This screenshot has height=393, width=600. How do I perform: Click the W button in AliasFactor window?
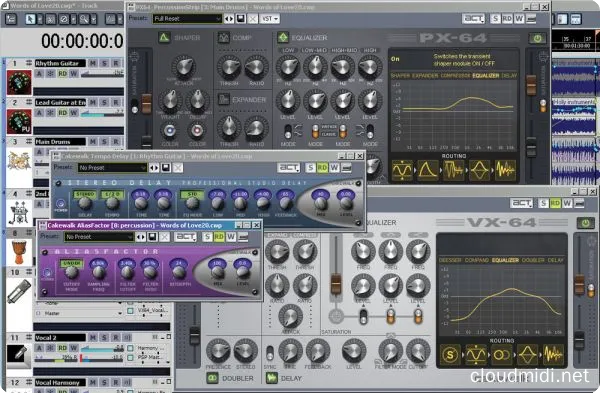click(x=231, y=237)
